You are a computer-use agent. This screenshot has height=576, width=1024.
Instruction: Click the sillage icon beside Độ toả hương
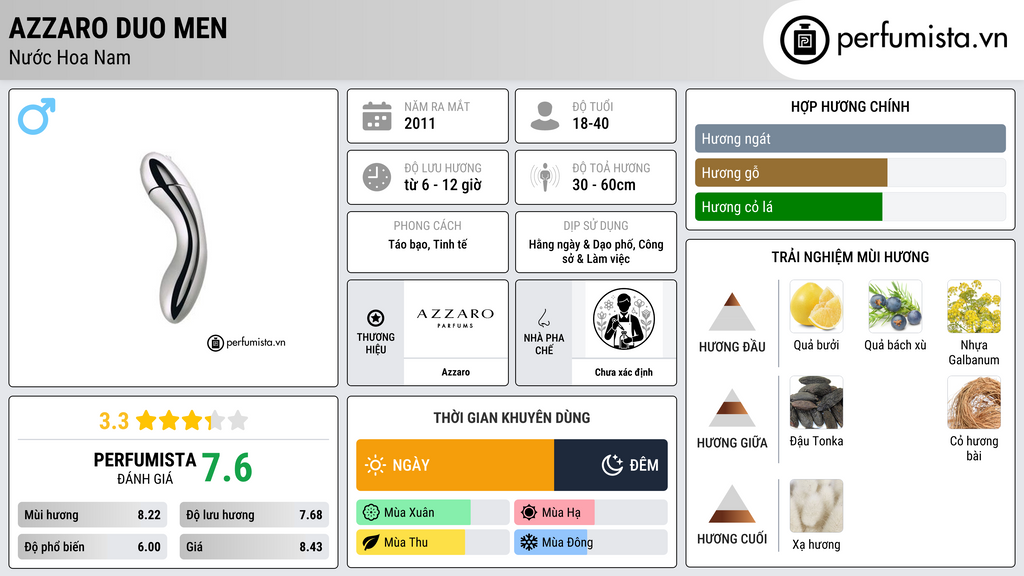tap(545, 177)
